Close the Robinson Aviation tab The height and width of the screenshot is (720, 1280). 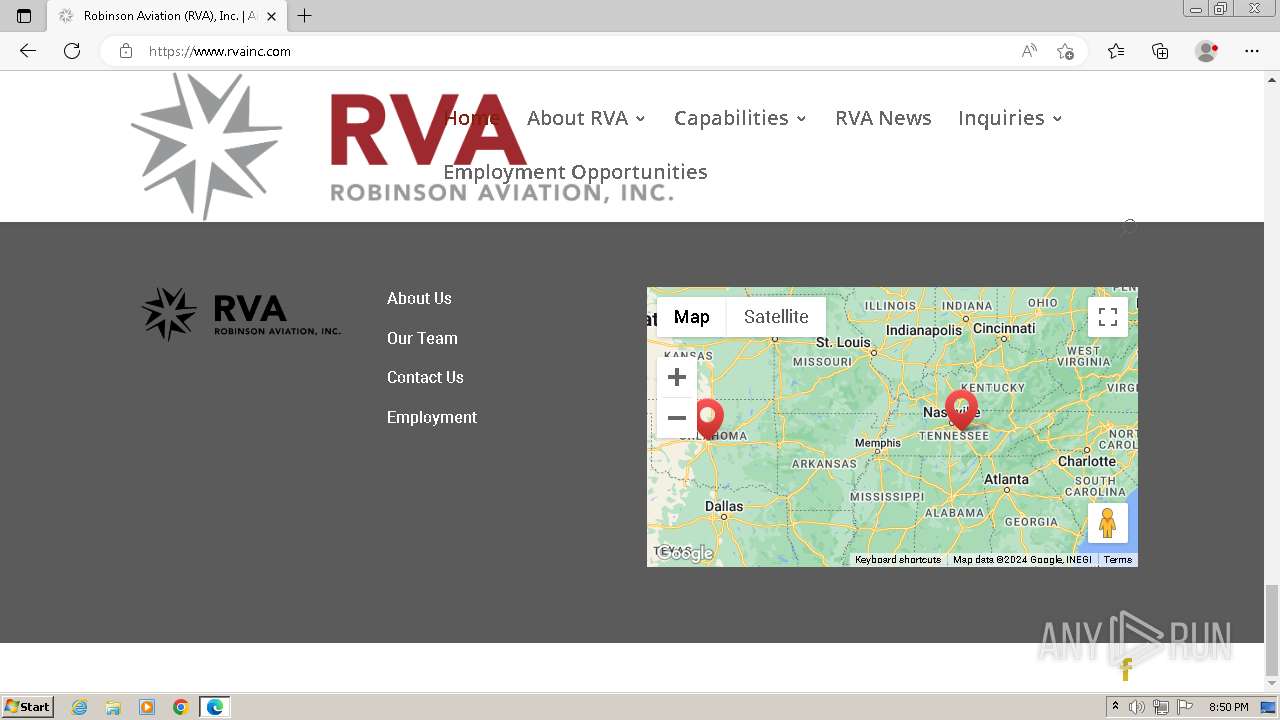click(x=271, y=16)
